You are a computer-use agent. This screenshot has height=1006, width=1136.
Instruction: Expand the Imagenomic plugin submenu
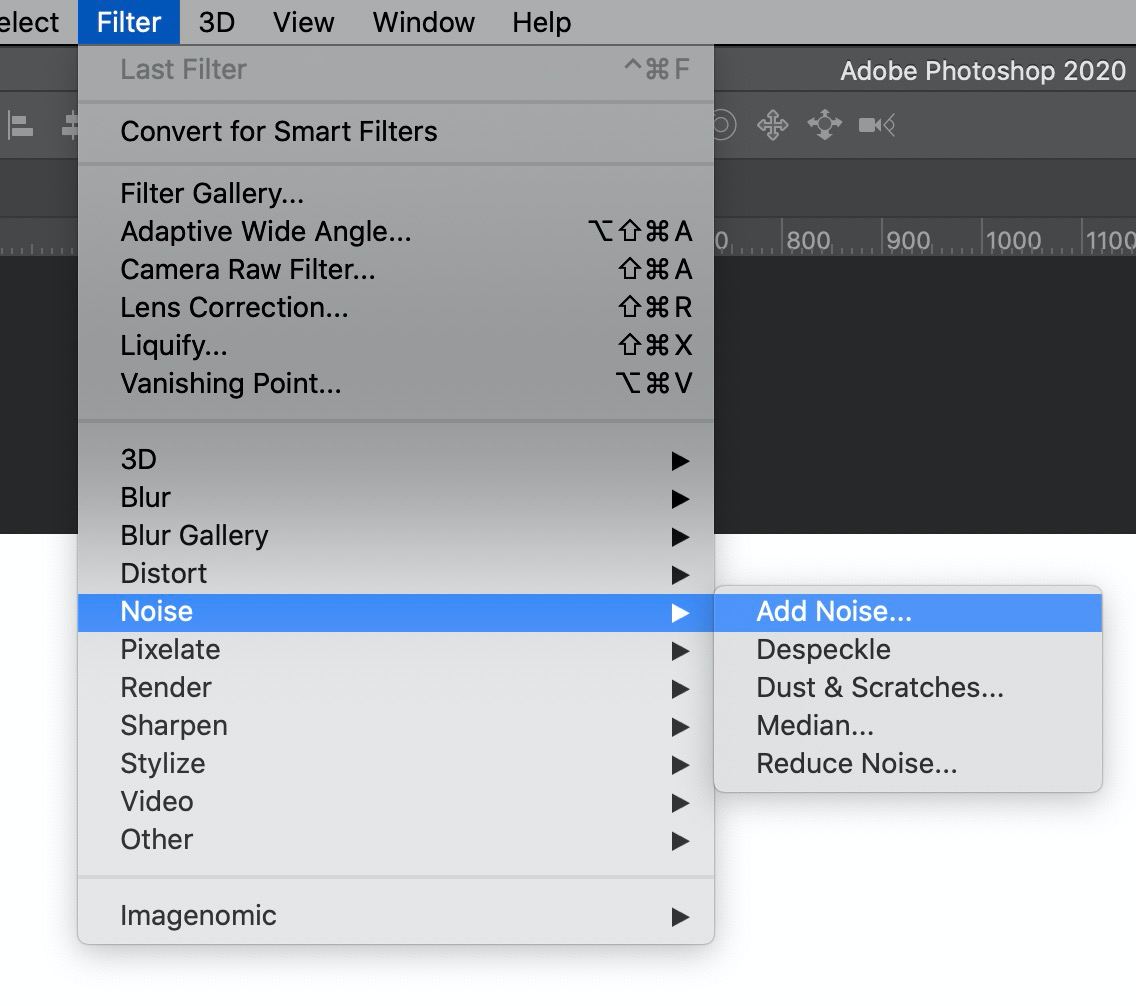pos(396,916)
